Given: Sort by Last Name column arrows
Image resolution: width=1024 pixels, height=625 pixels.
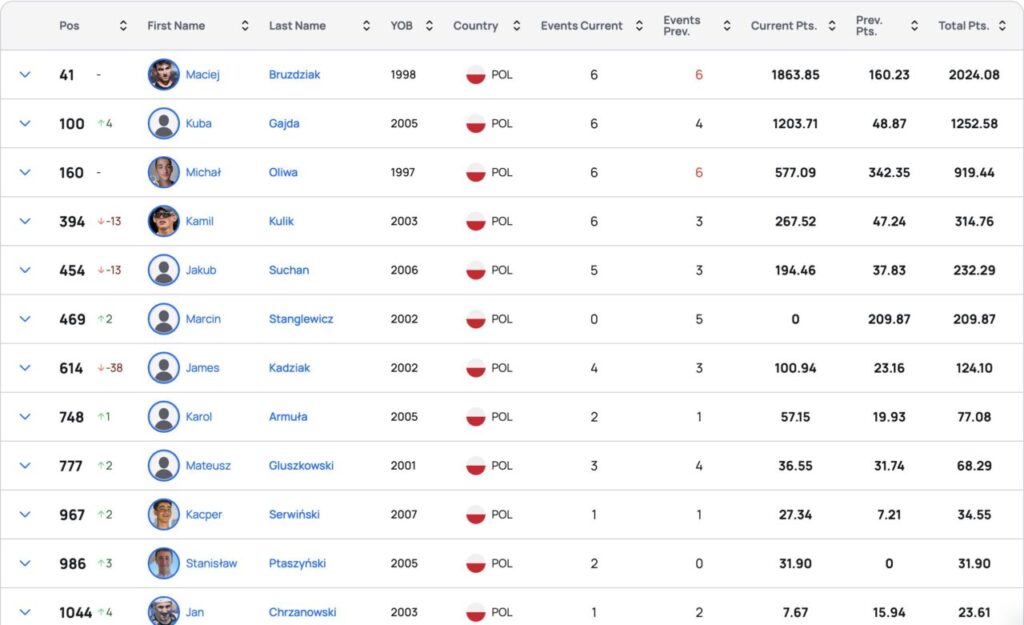Looking at the screenshot, I should 366,26.
